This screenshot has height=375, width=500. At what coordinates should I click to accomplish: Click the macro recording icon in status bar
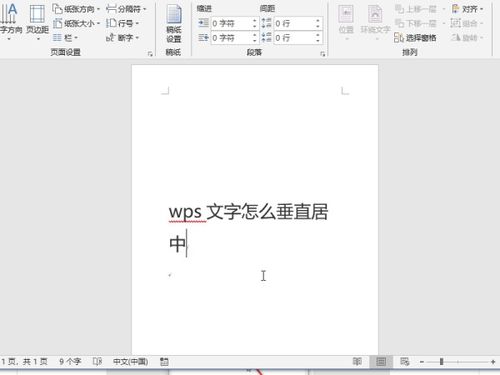[x=164, y=362]
